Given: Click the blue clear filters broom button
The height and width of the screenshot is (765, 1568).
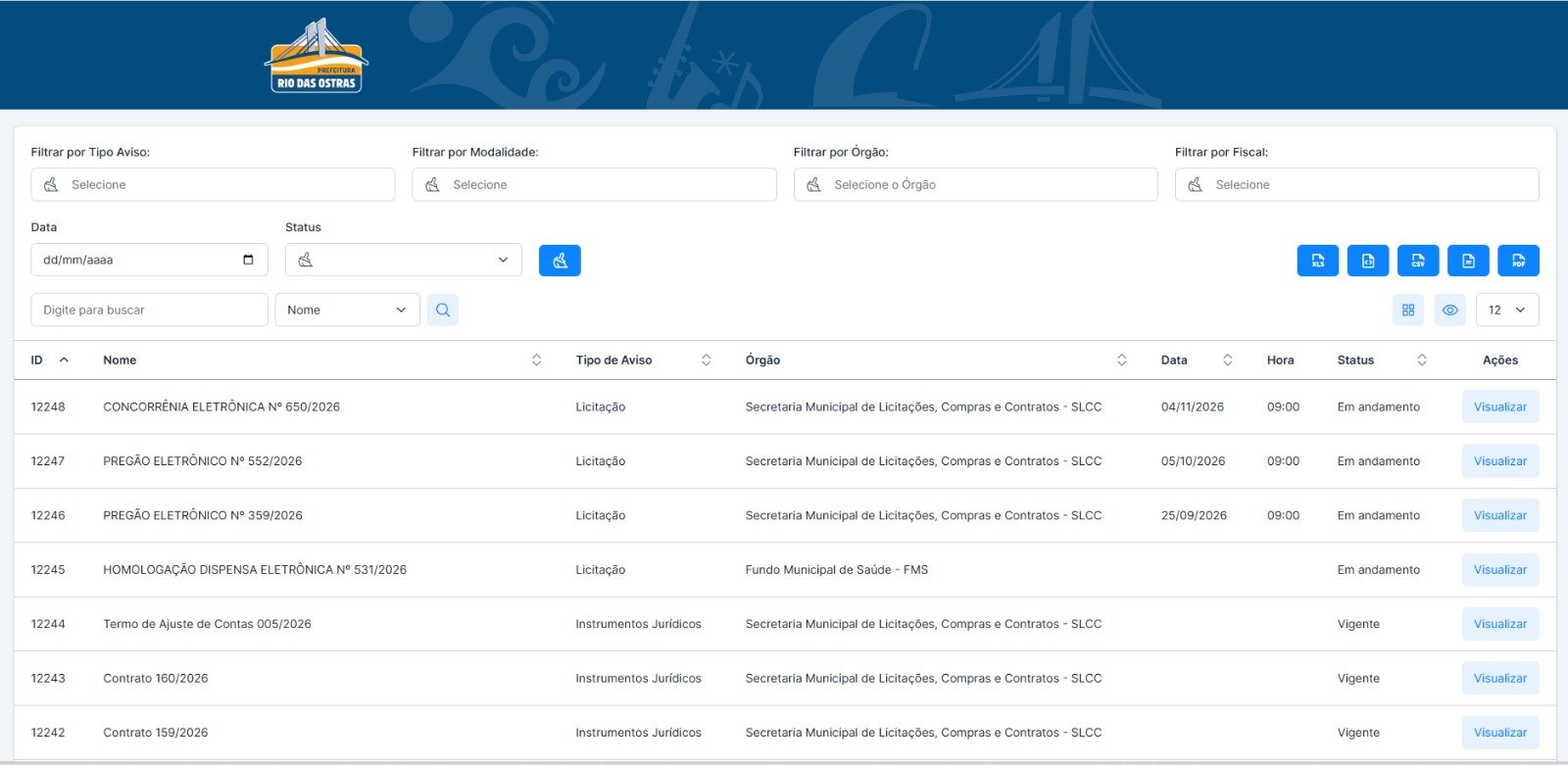Looking at the screenshot, I should pos(560,261).
